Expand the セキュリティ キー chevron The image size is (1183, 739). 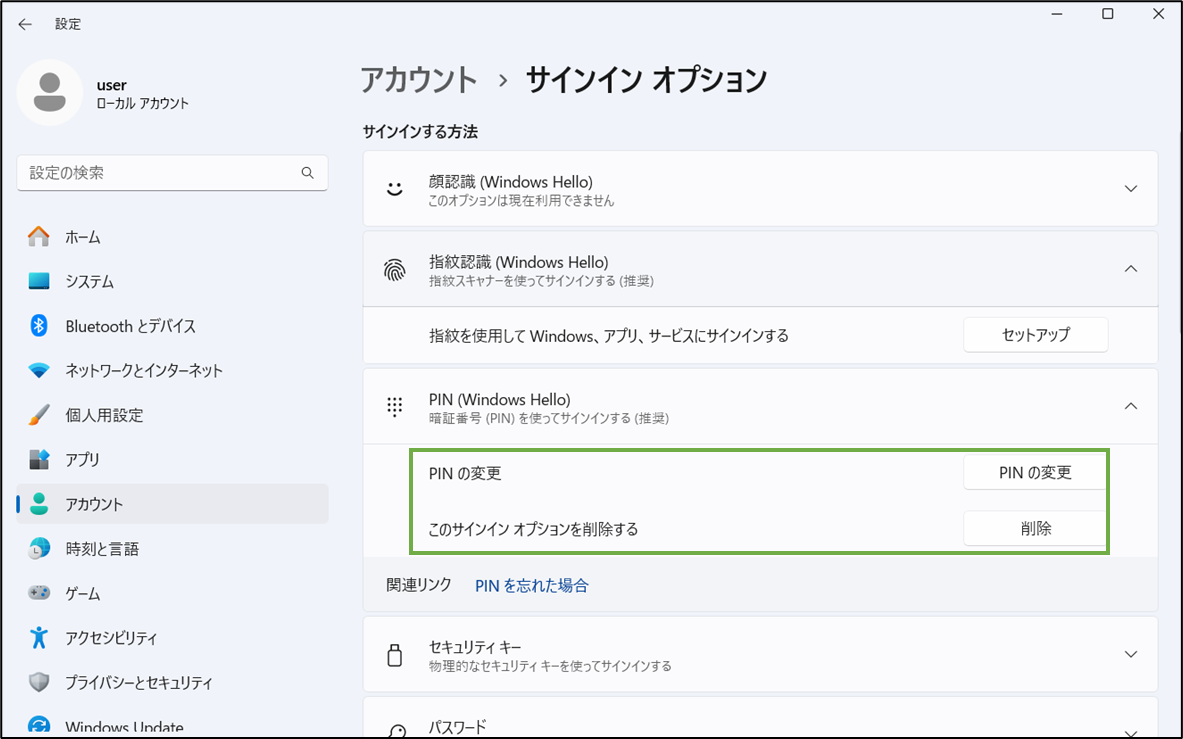(x=1130, y=654)
